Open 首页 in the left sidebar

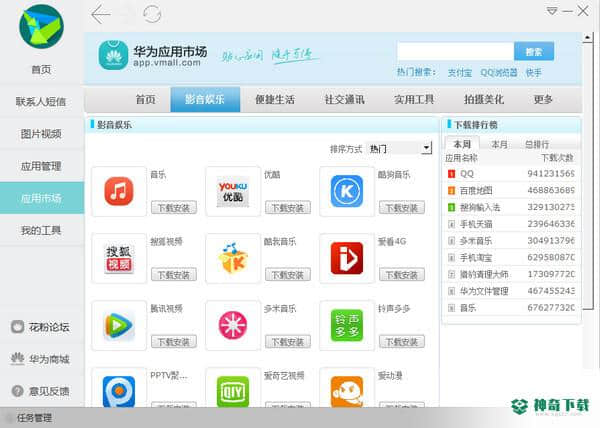41,70
